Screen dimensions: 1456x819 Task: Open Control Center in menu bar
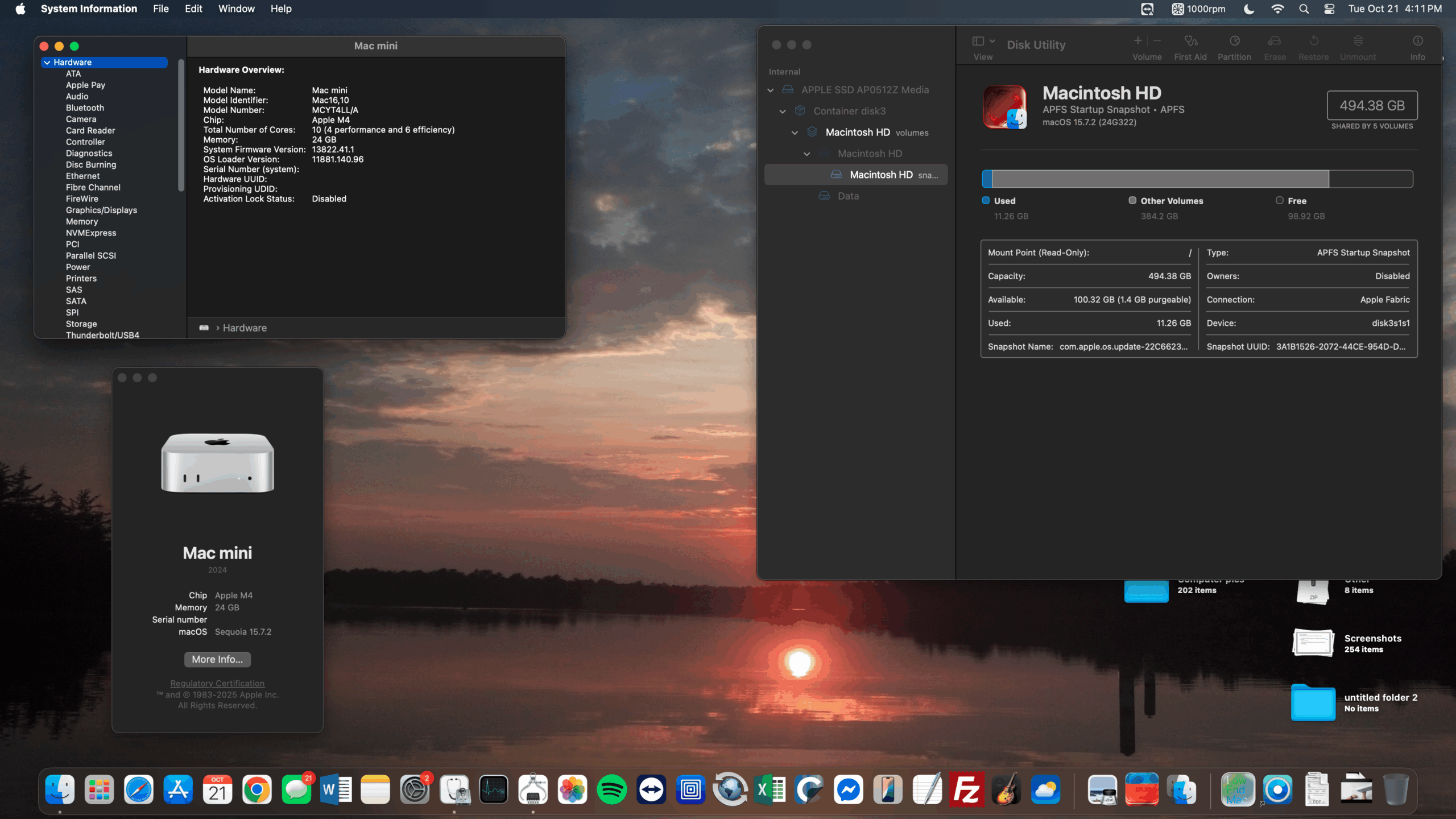1329,9
